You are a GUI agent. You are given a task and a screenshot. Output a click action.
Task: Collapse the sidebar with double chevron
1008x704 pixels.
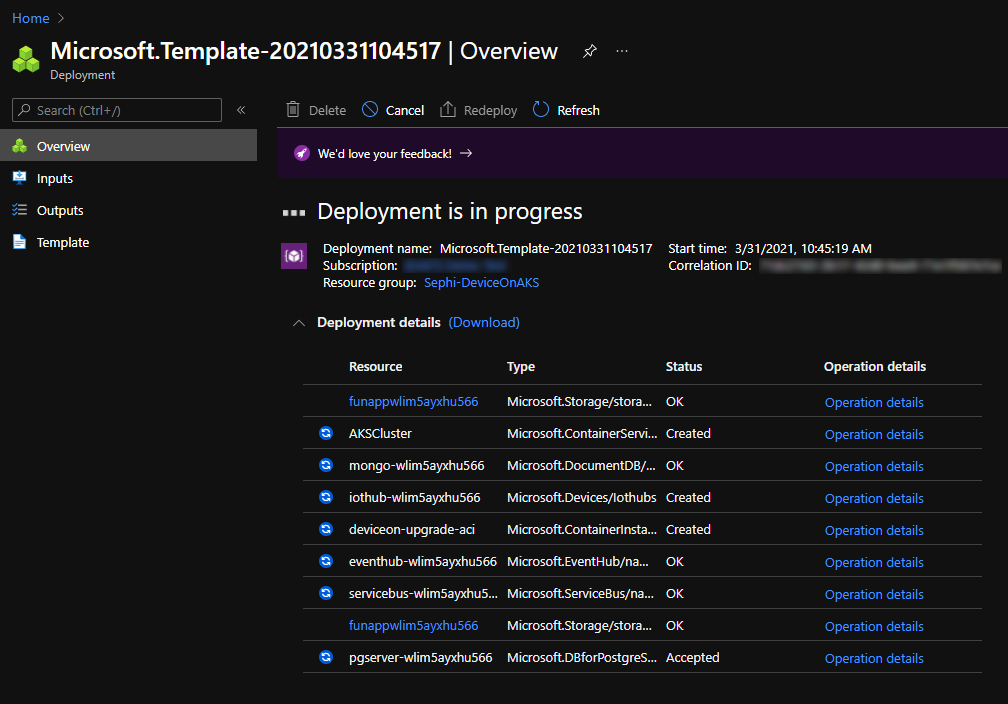[x=241, y=110]
